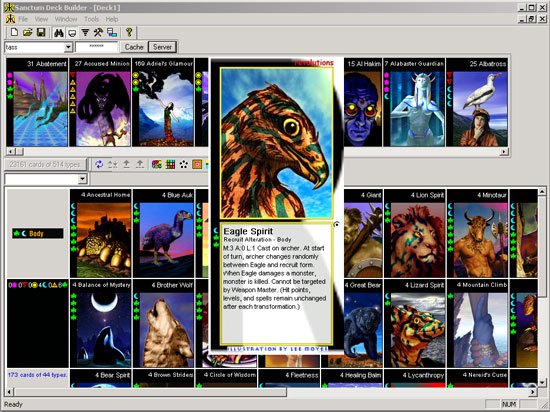This screenshot has width=550, height=412.
Task: Click the 23161 cards of 514 types button
Action: coord(45,164)
